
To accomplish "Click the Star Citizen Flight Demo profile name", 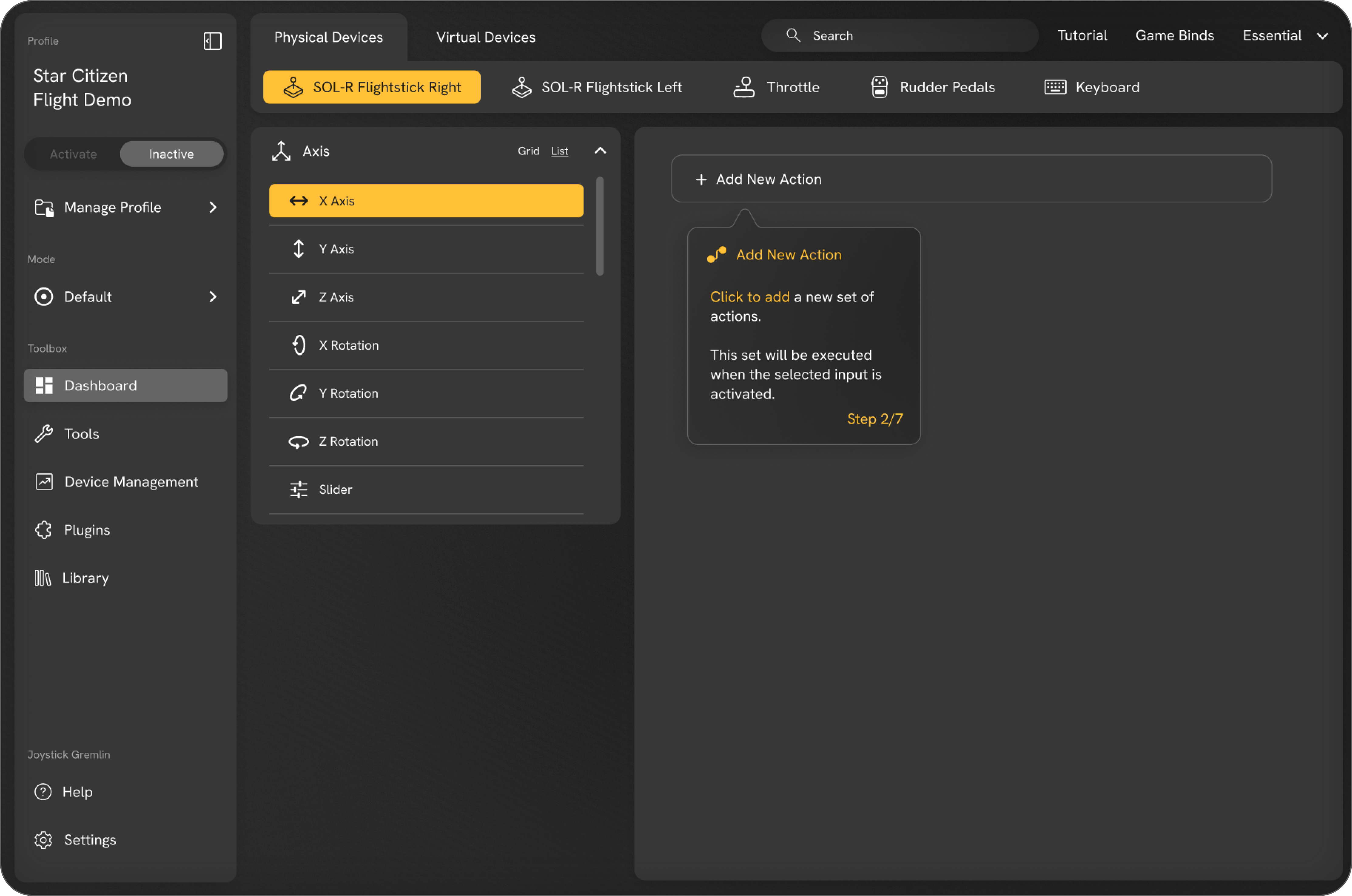I will [82, 87].
